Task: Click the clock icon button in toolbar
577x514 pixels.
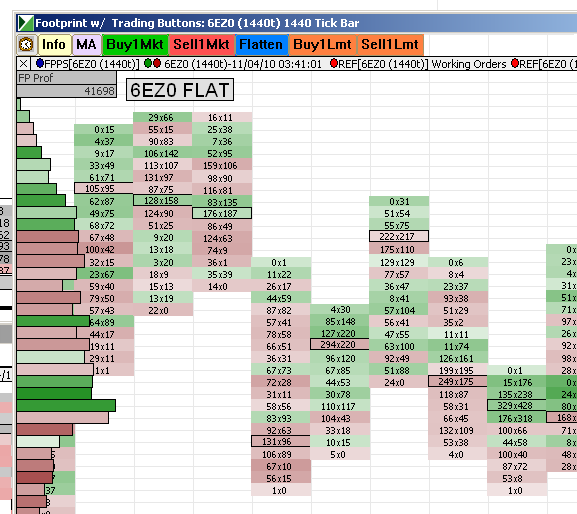Action: (26, 45)
